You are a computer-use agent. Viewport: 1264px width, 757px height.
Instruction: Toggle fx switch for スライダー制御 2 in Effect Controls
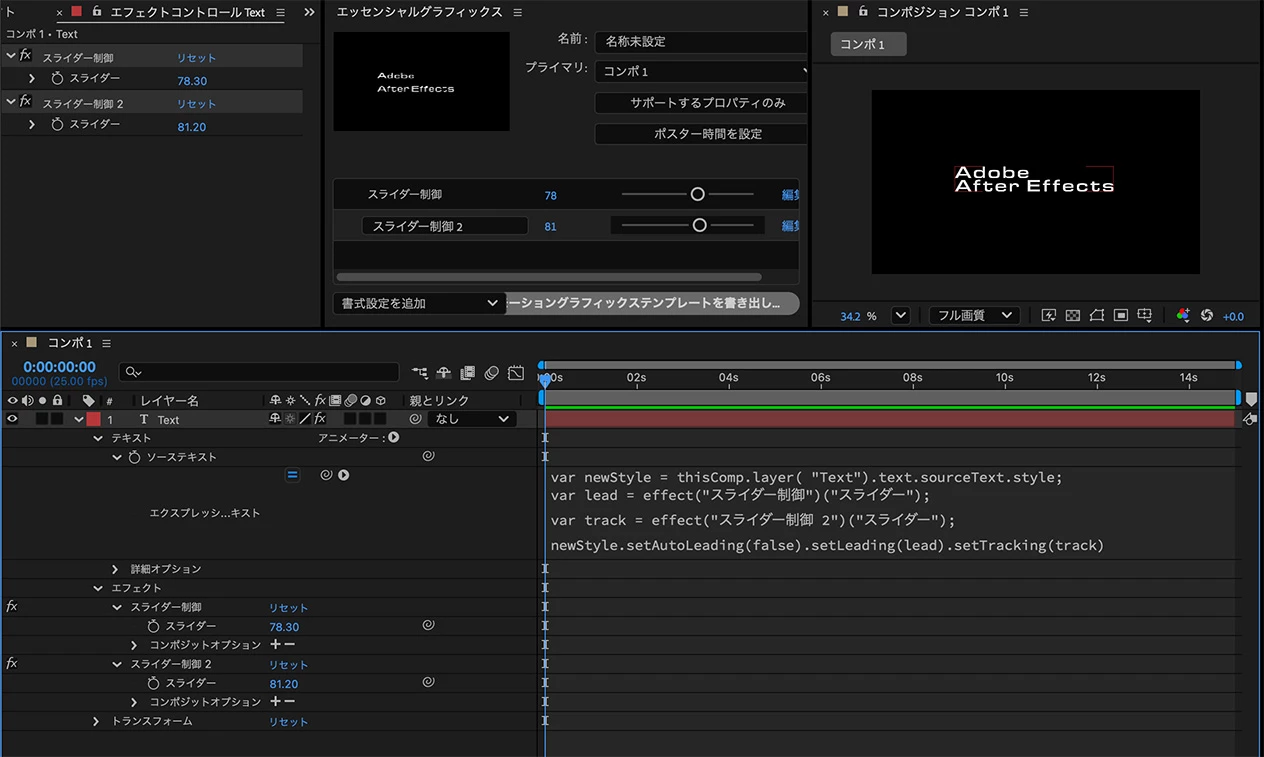click(x=25, y=102)
